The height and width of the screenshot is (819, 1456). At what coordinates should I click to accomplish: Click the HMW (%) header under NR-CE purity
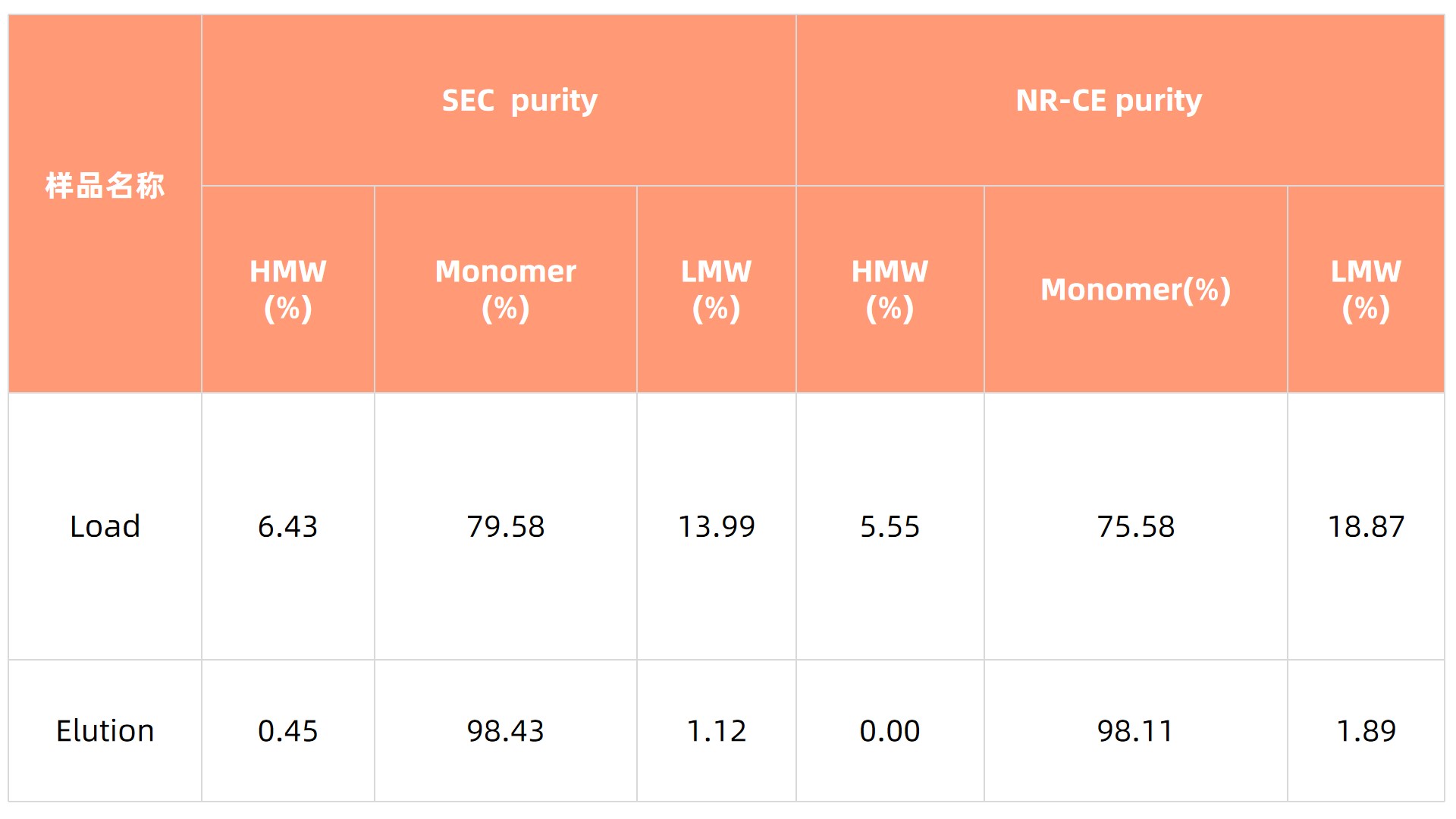(890, 290)
